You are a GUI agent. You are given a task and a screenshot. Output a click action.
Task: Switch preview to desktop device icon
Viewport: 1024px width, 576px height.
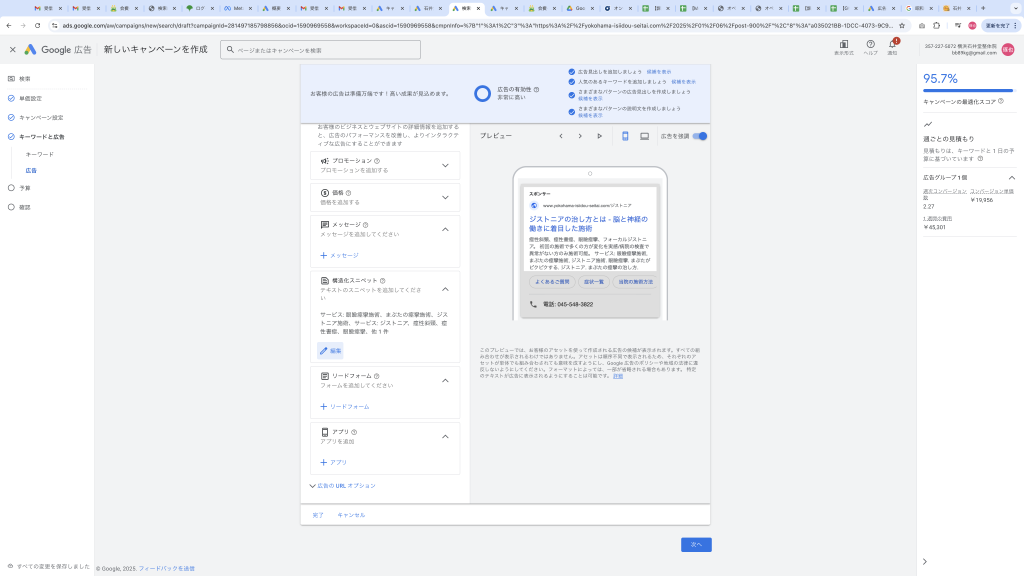coord(645,136)
